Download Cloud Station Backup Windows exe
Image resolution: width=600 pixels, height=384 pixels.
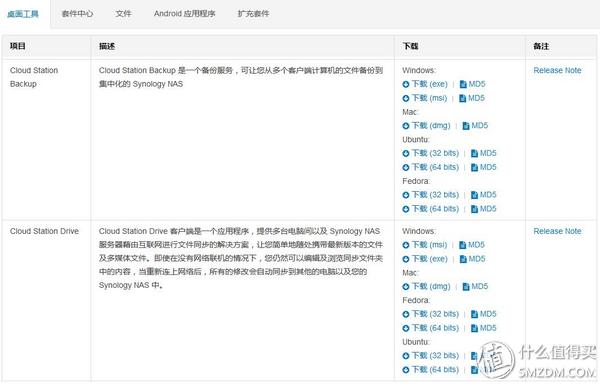[425, 84]
